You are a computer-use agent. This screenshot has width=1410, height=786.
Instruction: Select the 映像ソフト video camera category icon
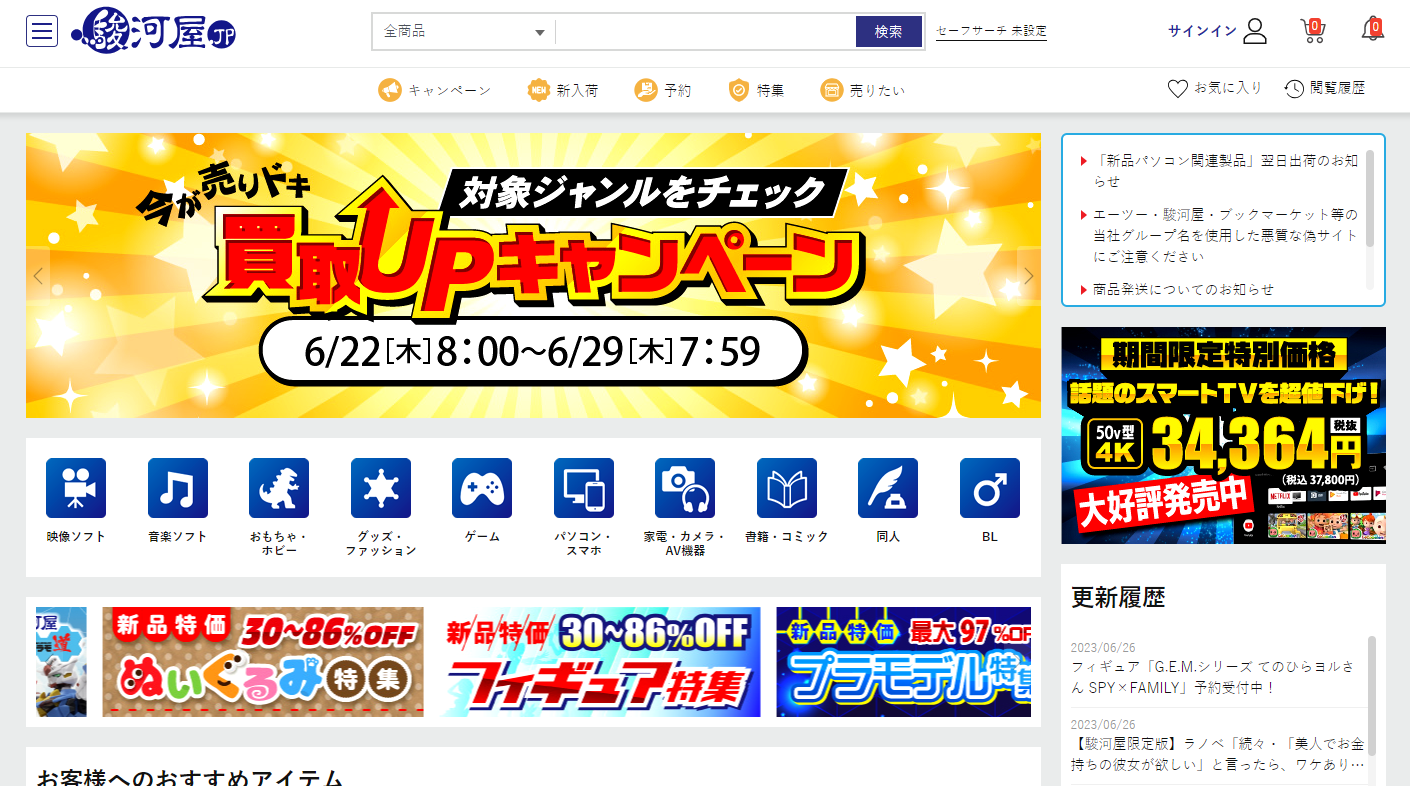point(76,488)
